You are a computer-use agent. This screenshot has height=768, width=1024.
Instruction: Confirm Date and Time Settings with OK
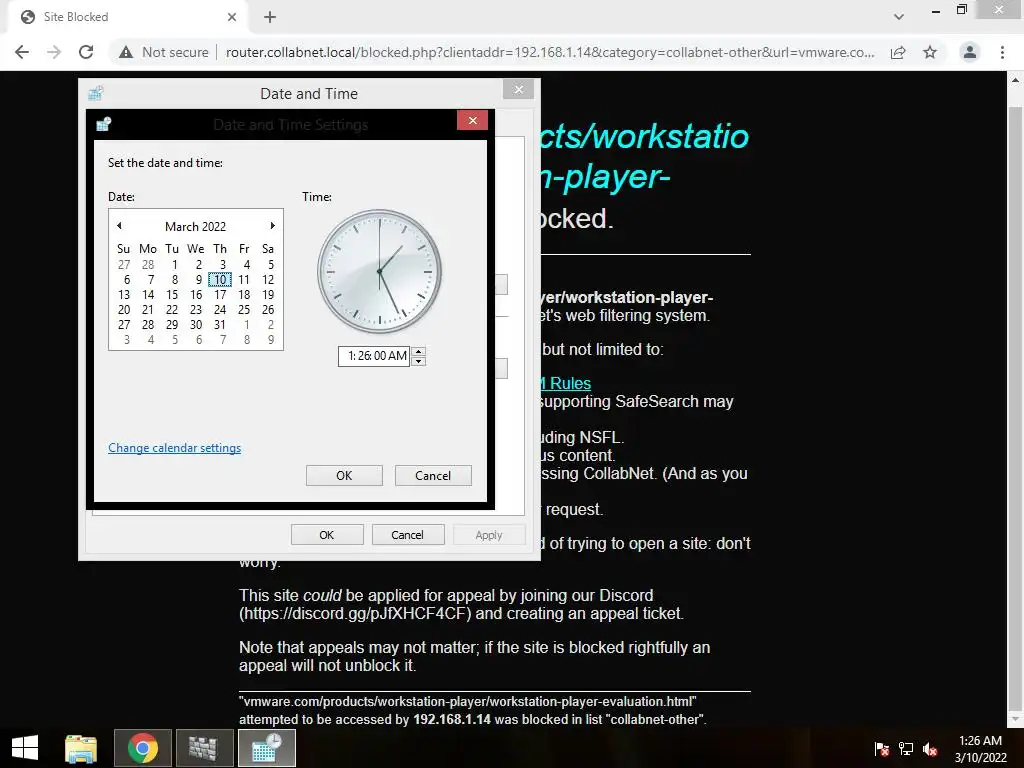pos(344,475)
